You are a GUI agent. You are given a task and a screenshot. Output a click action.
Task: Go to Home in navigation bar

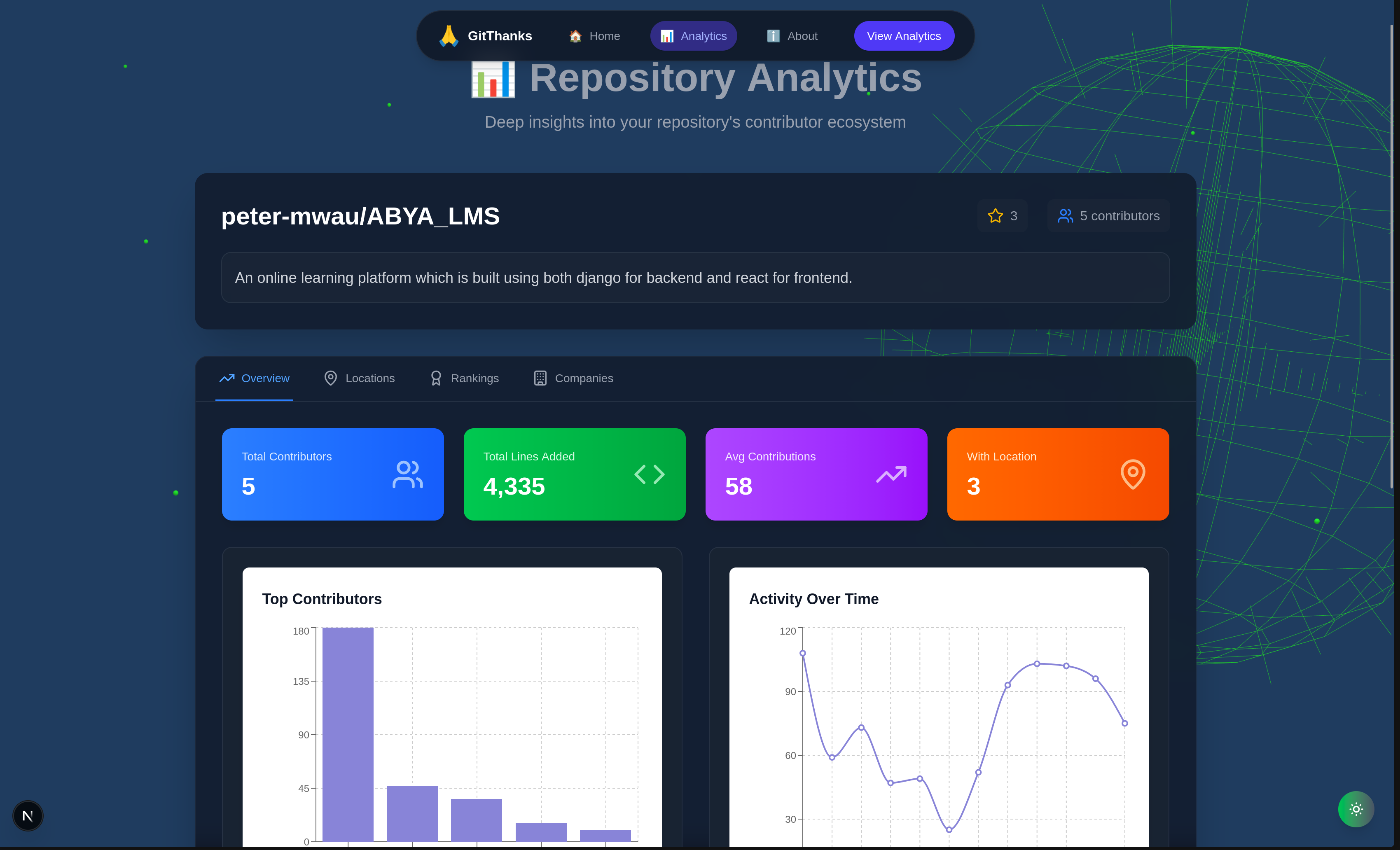point(594,36)
